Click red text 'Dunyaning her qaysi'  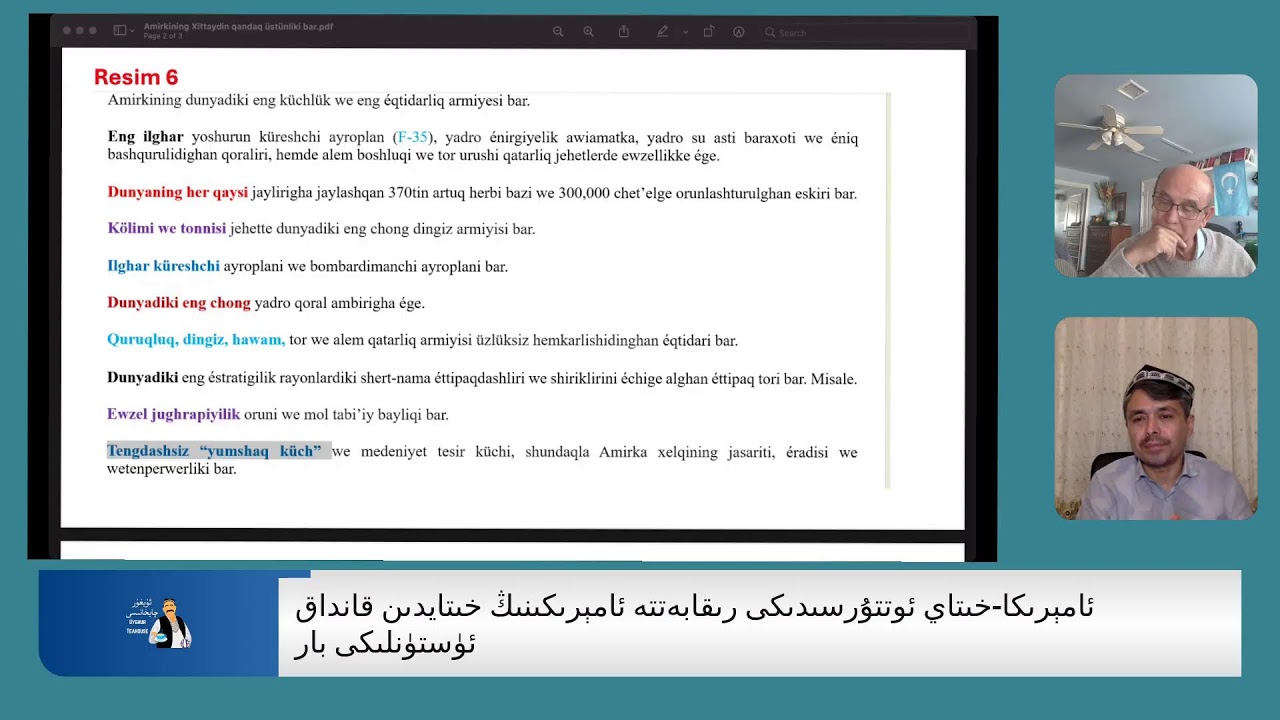(178, 193)
